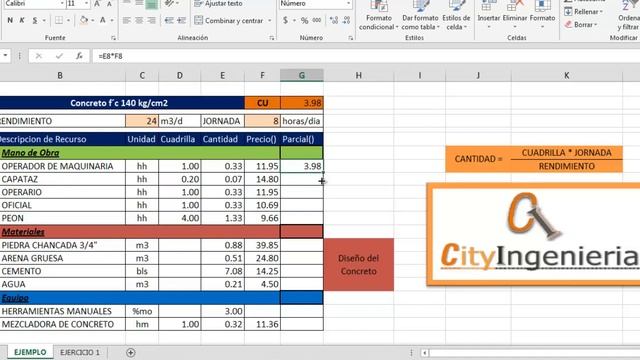Viewport: 640px width, 360px height.
Task: Toggle underline formatting (S)
Action: (x=35, y=20)
